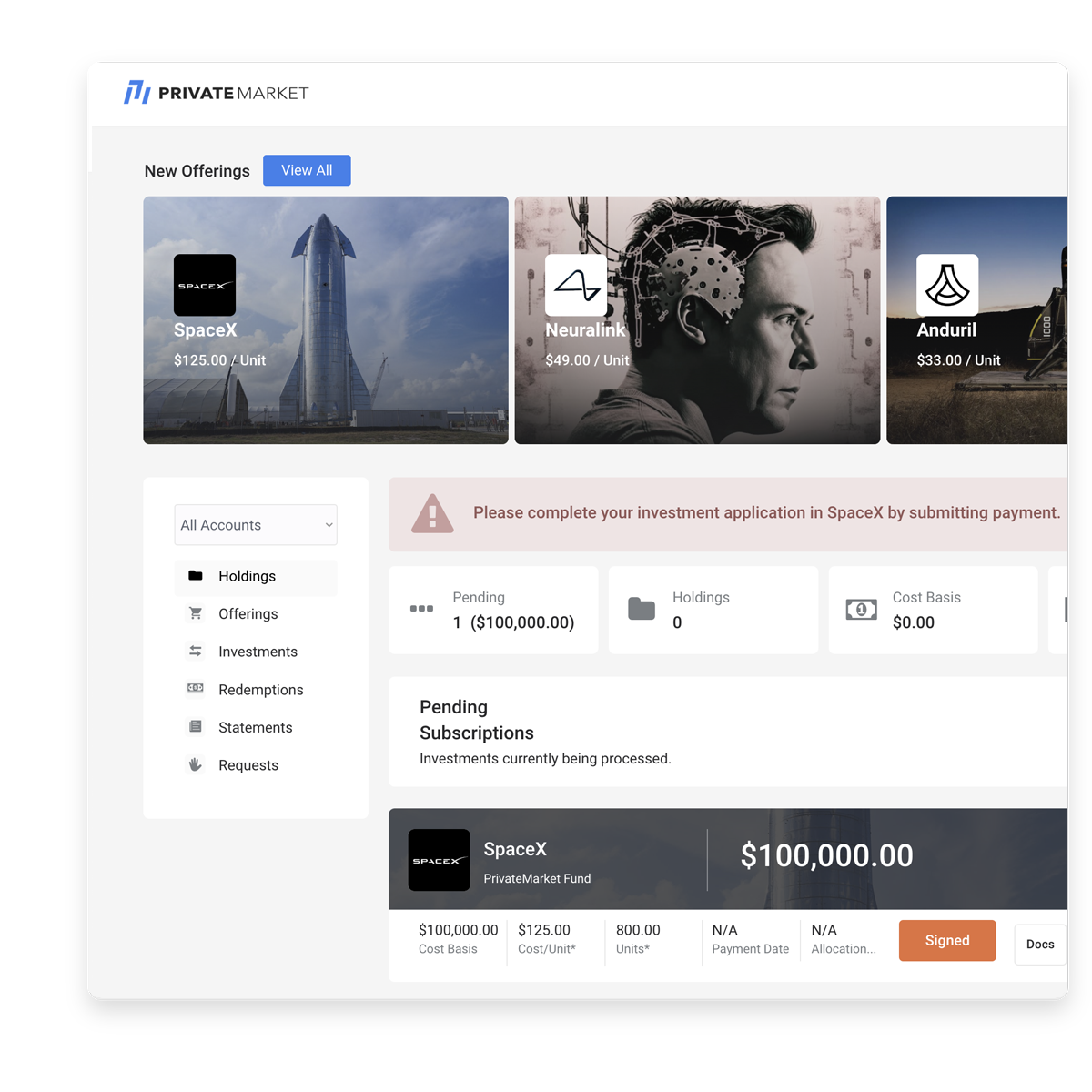
Task: Click the warning triangle alert icon
Action: pyautogui.click(x=432, y=513)
